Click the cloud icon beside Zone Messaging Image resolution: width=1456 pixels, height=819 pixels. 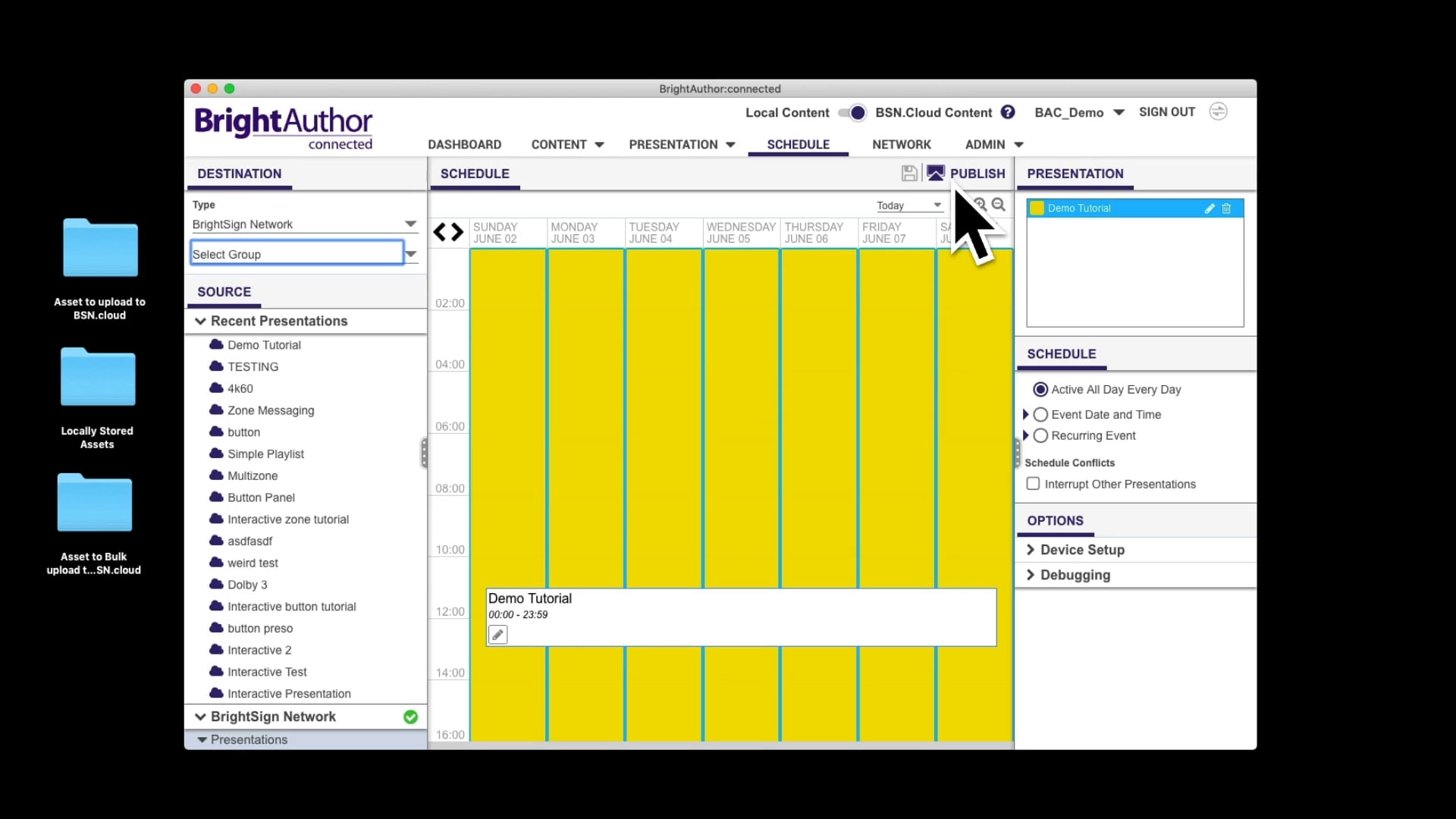(x=216, y=410)
